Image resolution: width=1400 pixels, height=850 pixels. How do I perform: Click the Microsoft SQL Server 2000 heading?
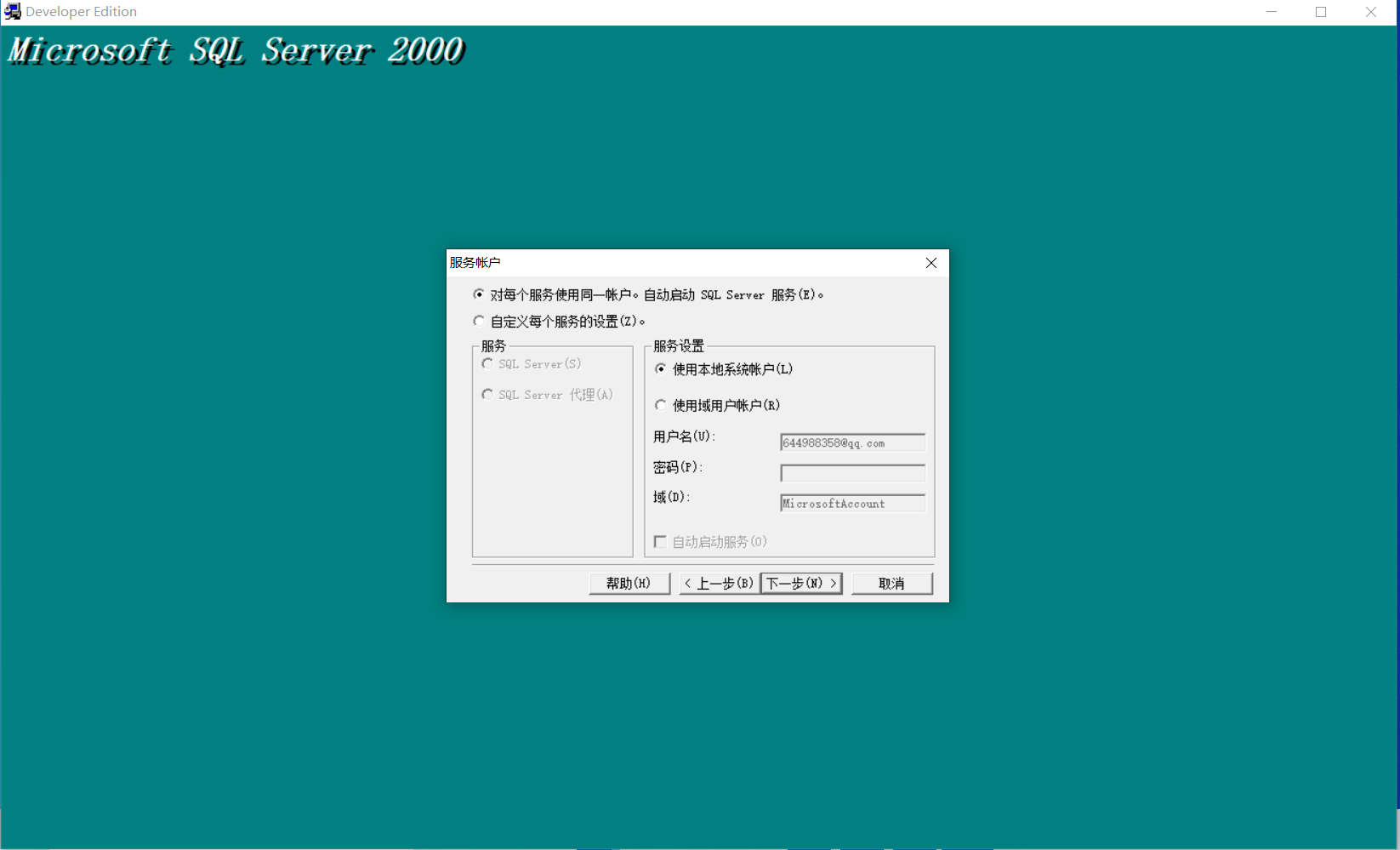236,50
